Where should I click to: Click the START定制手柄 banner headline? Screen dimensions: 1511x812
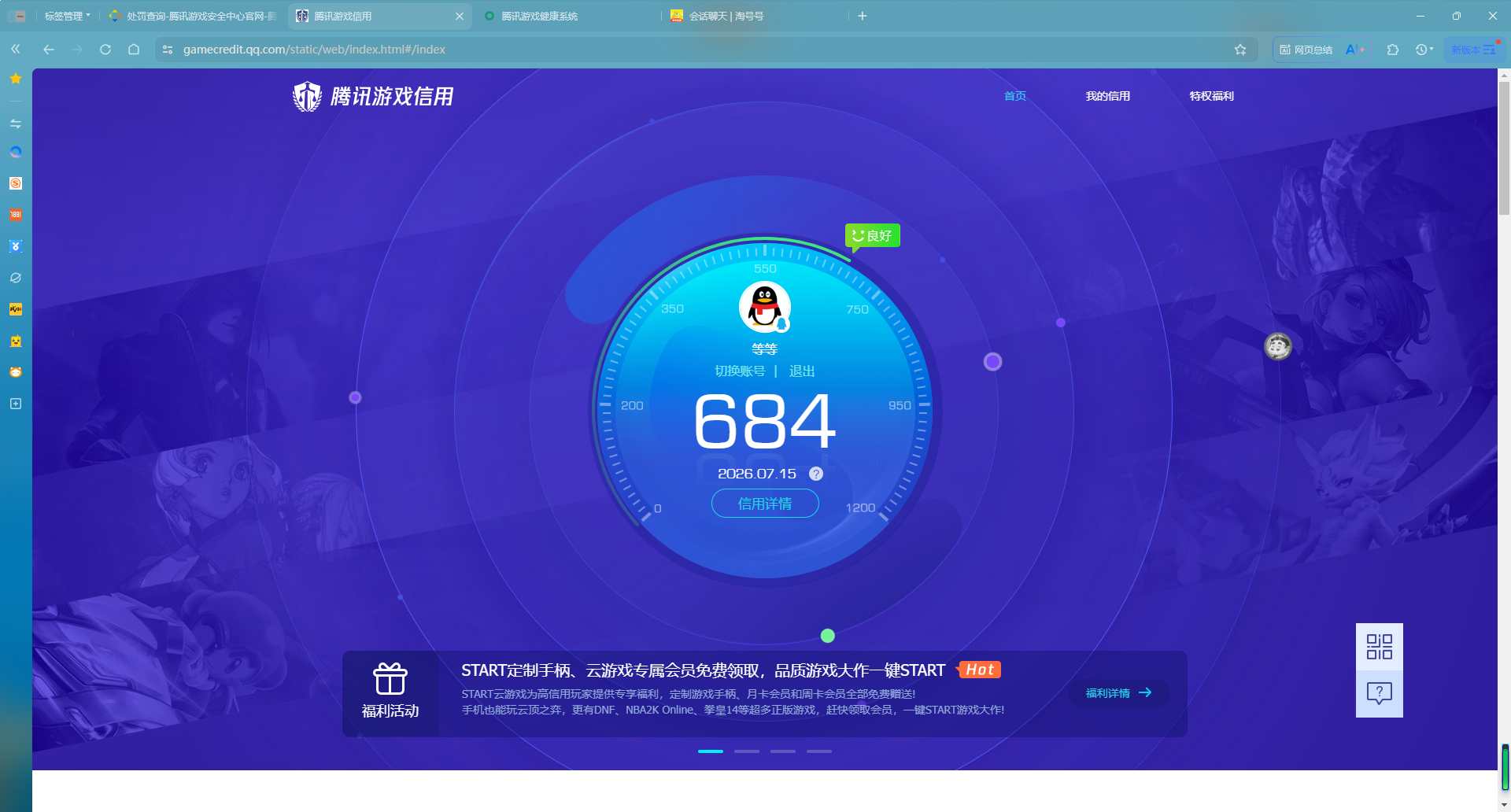pyautogui.click(x=703, y=670)
